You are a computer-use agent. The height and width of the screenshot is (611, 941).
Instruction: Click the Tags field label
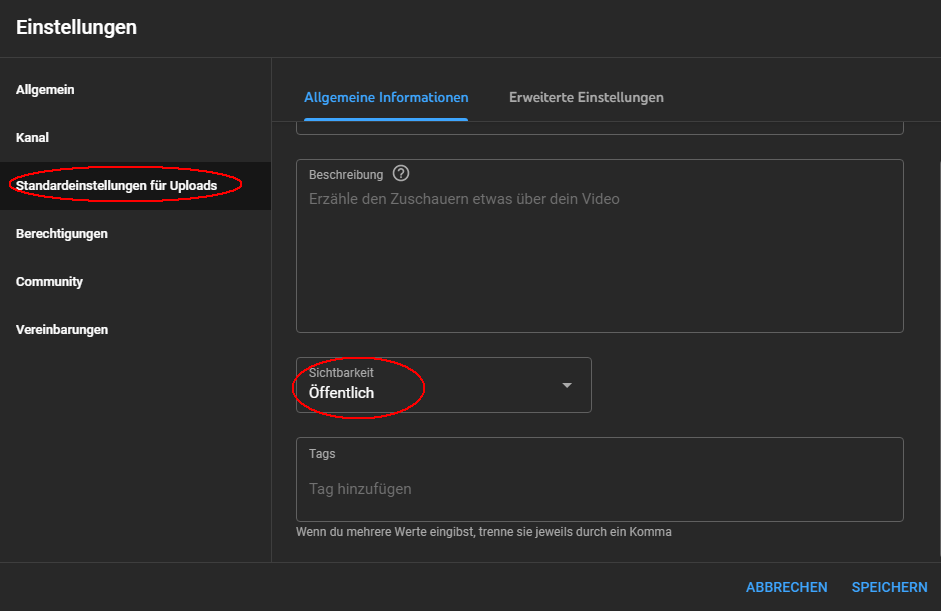click(x=322, y=454)
